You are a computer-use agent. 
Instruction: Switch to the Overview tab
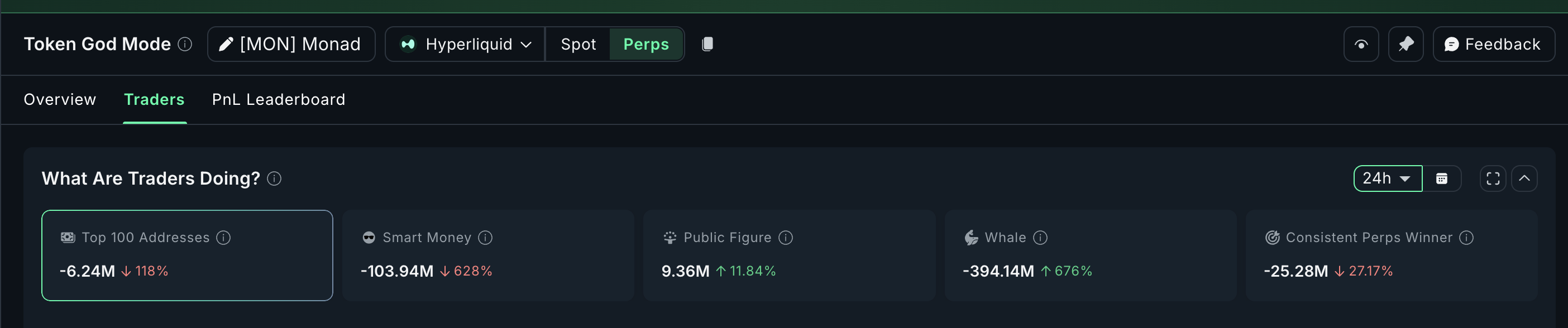pos(60,99)
